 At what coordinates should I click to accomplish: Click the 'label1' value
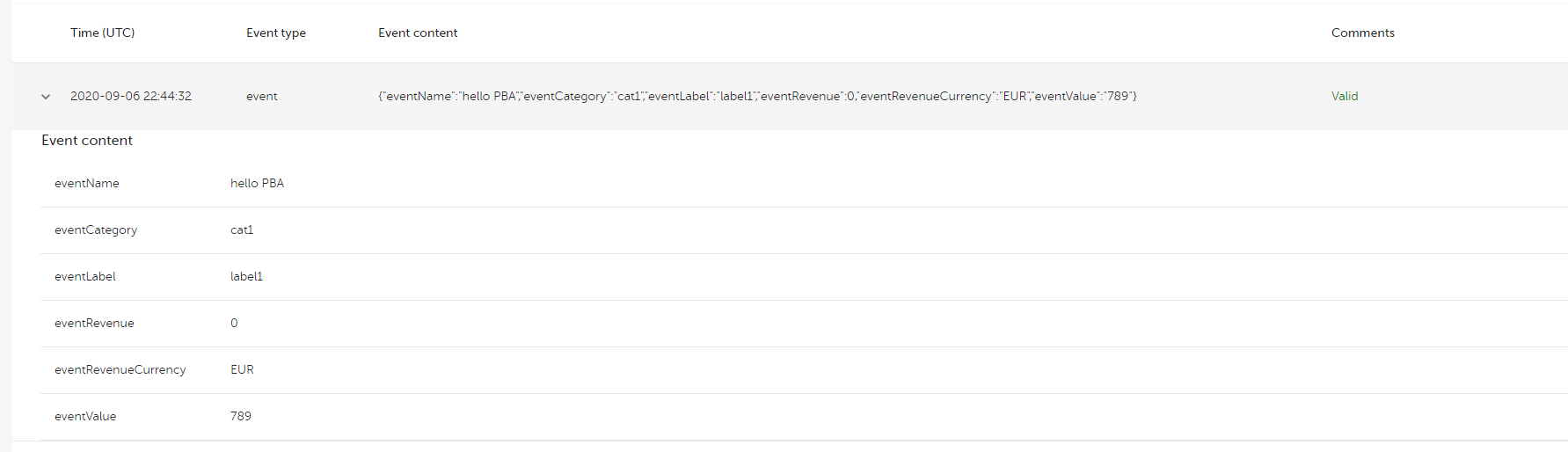(246, 276)
